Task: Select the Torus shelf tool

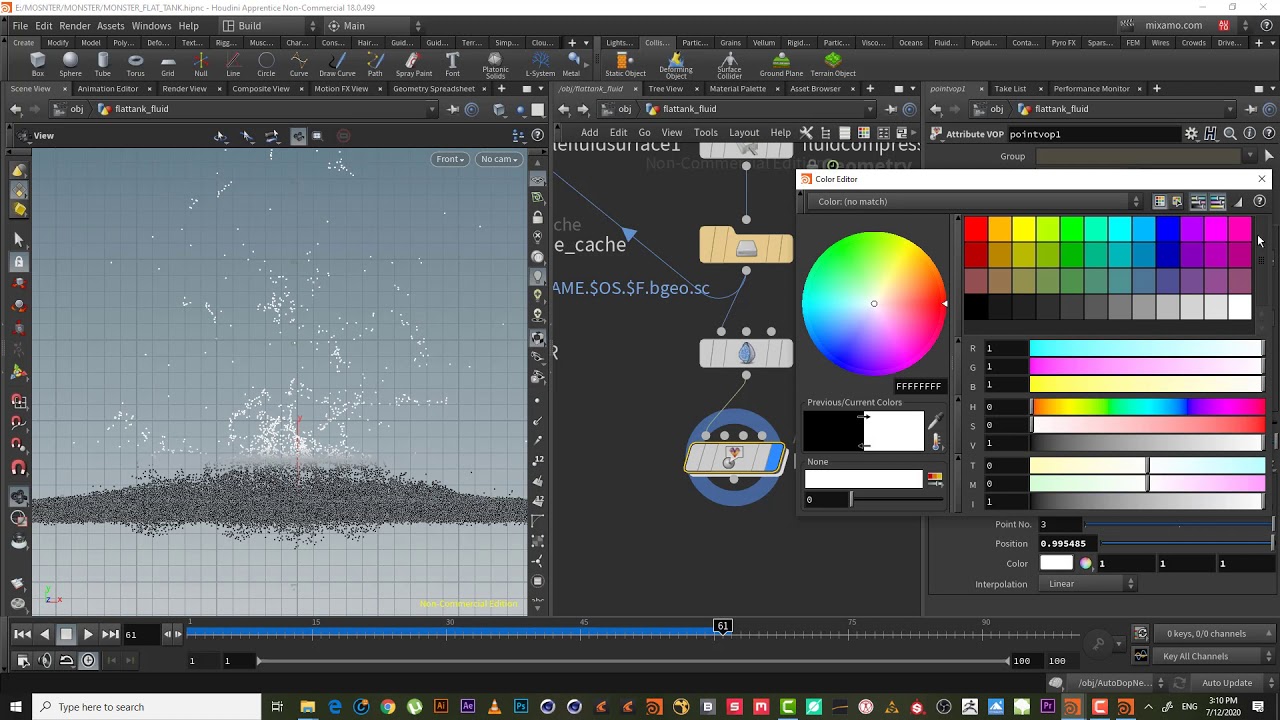Action: pyautogui.click(x=135, y=65)
